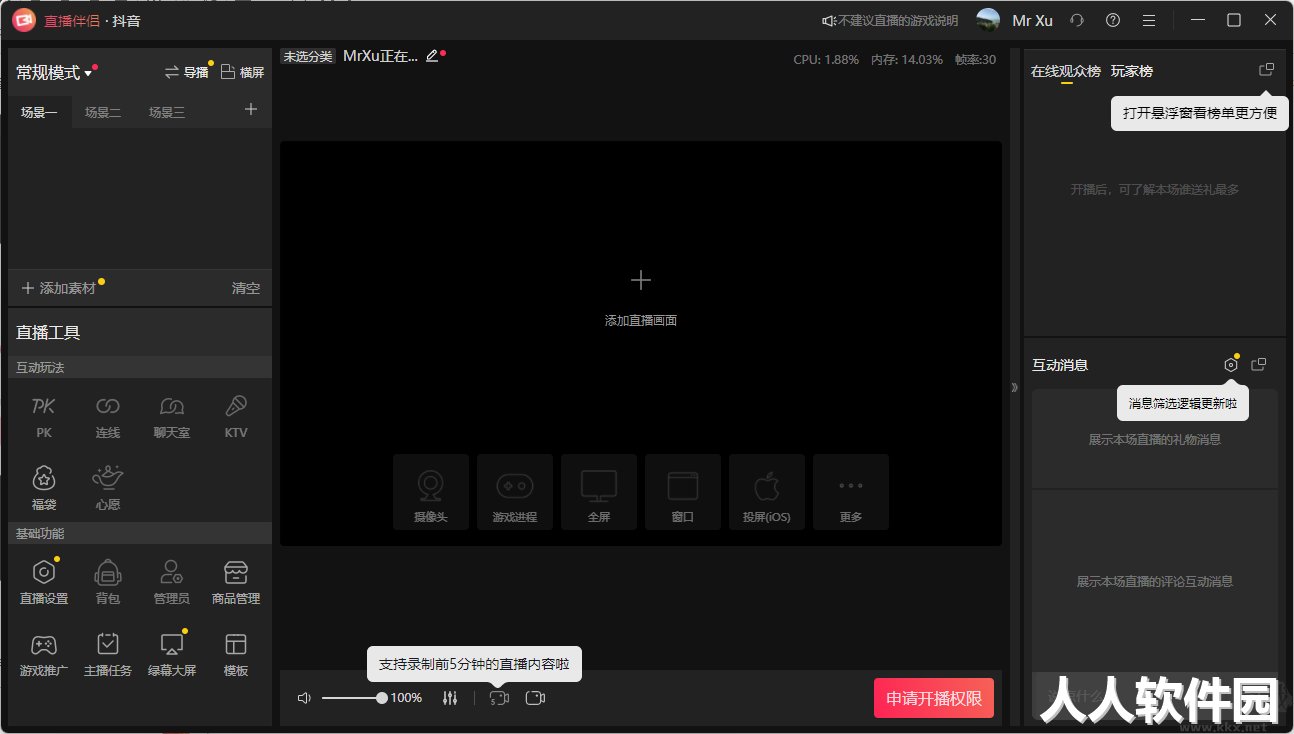
Task: Click the CPU: 1.88% readout
Action: tap(826, 60)
